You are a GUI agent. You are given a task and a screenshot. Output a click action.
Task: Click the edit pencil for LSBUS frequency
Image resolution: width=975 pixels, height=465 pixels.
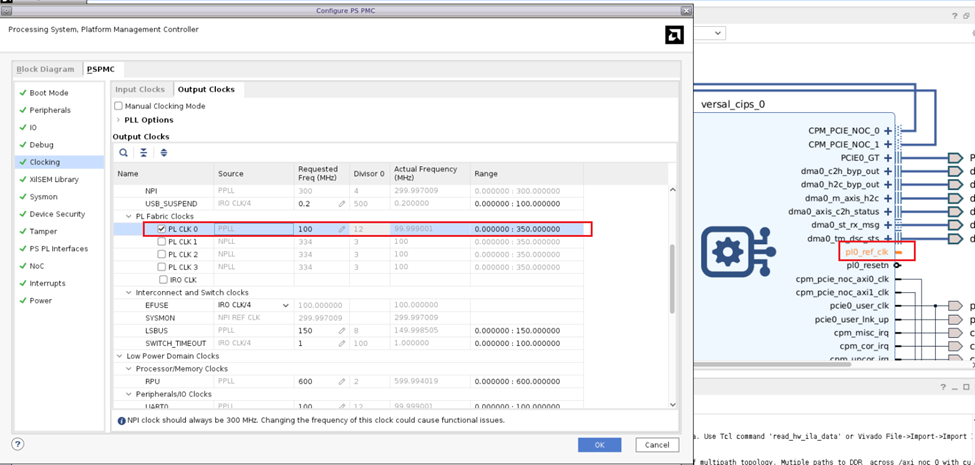(x=342, y=330)
